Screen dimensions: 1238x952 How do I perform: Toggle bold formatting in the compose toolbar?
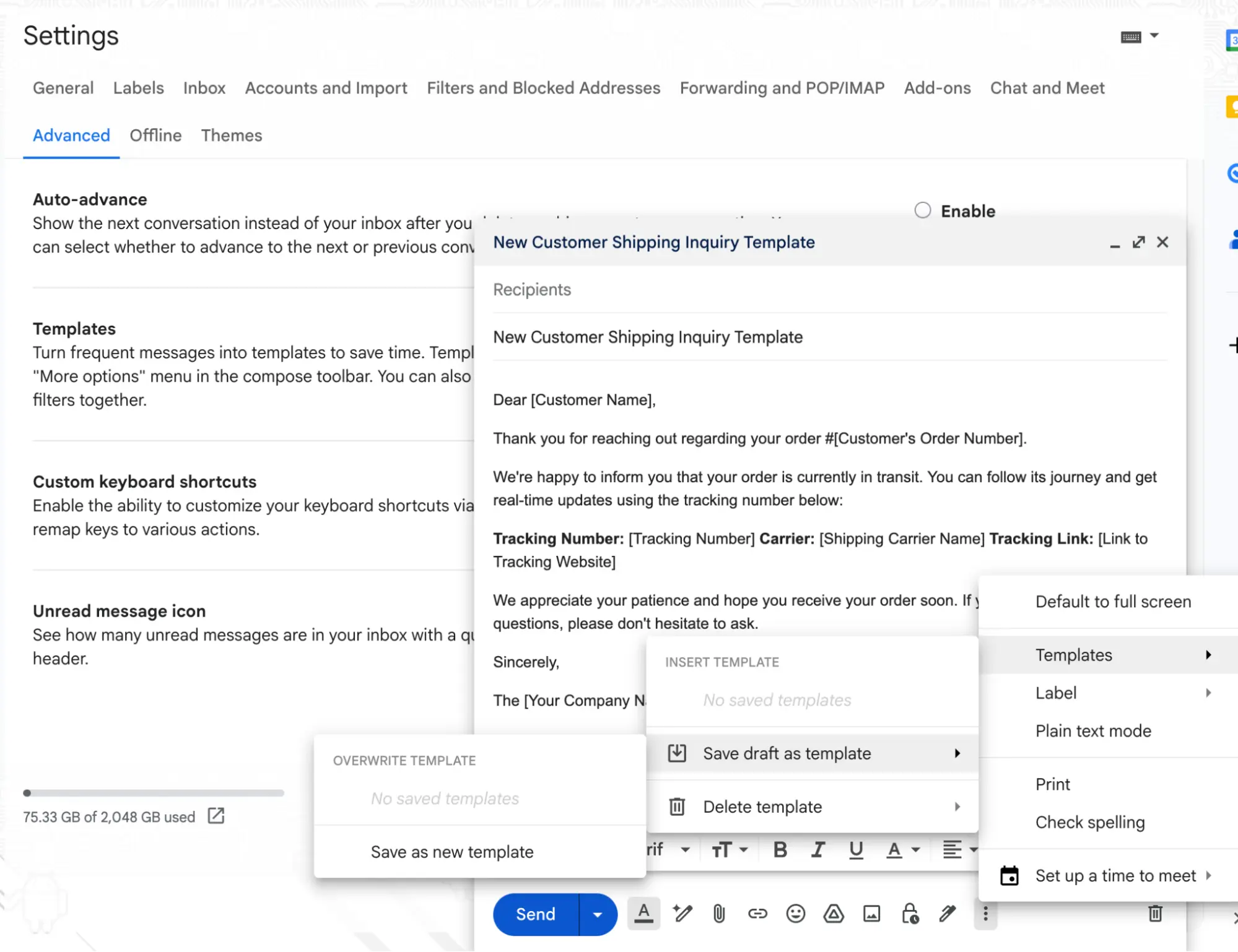tap(779, 850)
